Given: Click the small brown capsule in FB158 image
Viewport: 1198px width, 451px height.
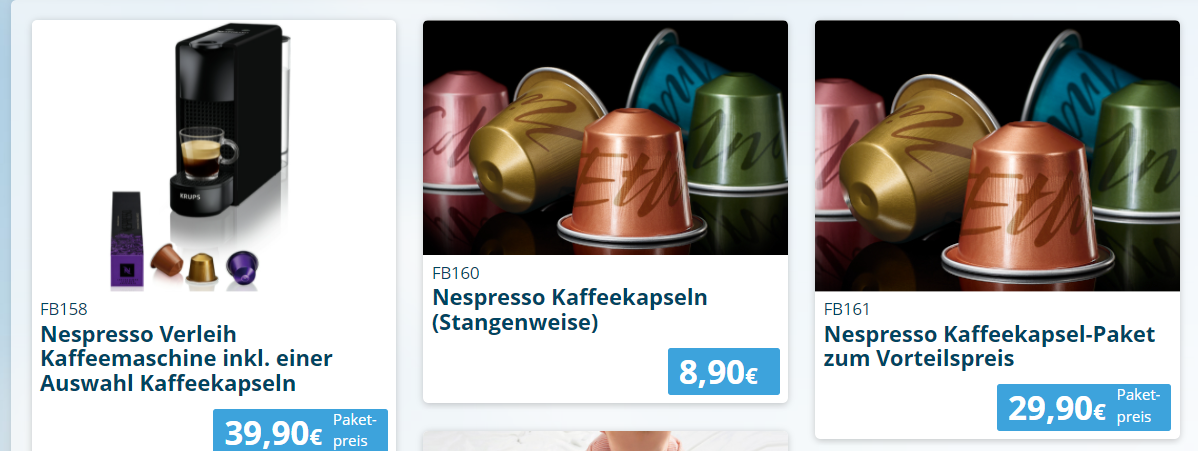Looking at the screenshot, I should [x=167, y=260].
